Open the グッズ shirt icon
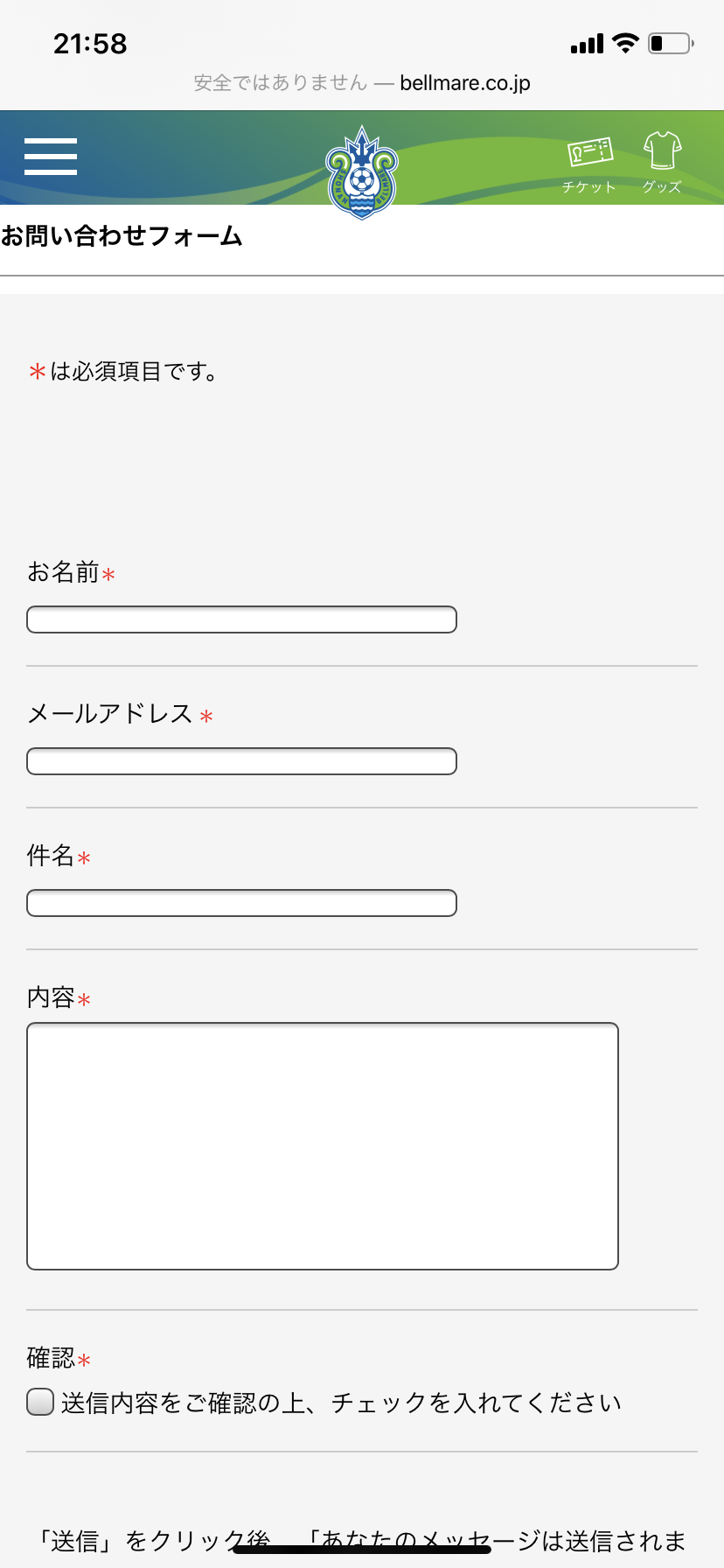Viewport: 724px width, 1568px height. [x=662, y=161]
